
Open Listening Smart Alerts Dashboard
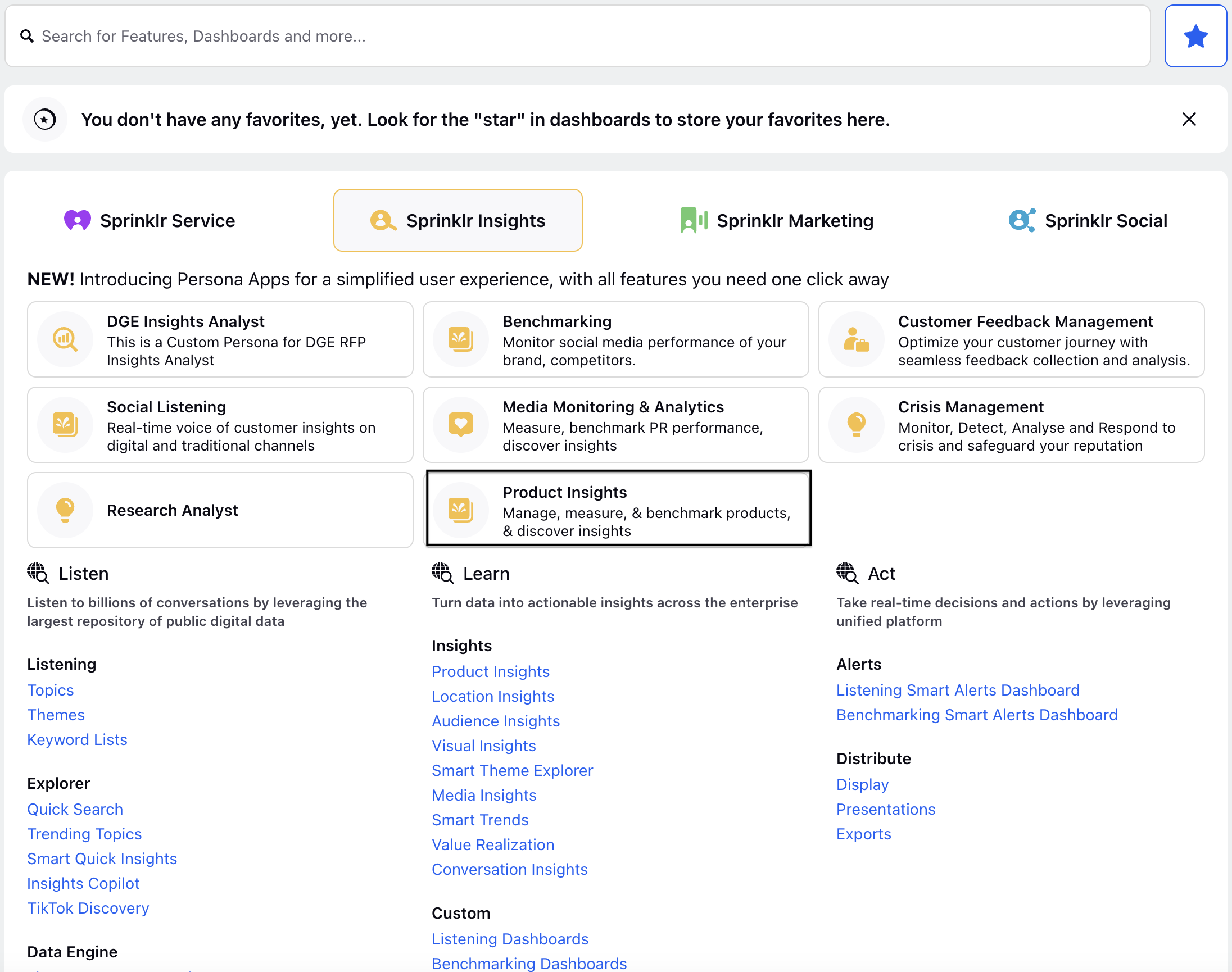(x=958, y=690)
